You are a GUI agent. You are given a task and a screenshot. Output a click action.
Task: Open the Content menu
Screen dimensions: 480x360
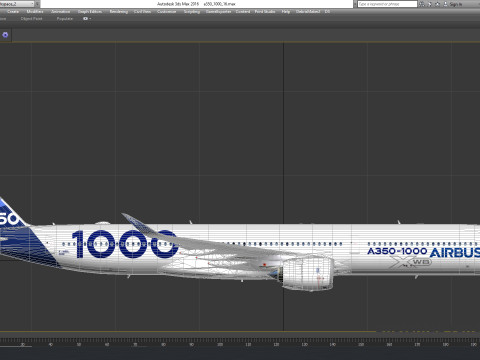point(243,12)
